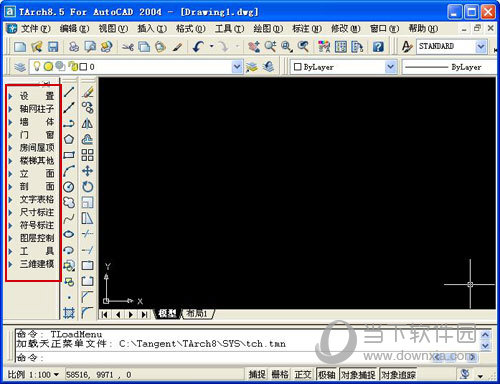Select the Polygon draw tool
The width and height of the screenshot is (500, 385).
69,139
